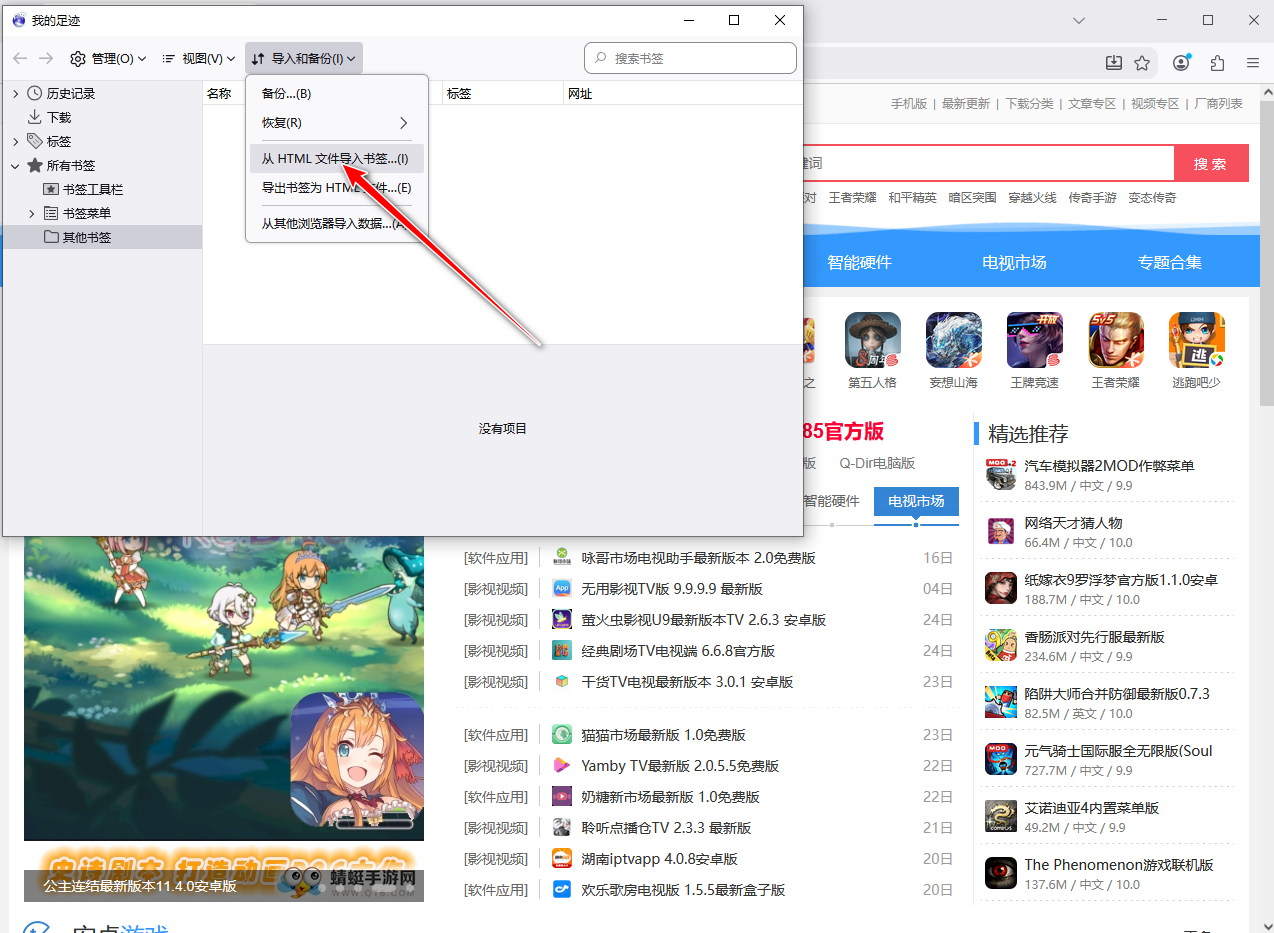Open the 电视市场 navigation tab
This screenshot has height=933, width=1274.
click(1014, 263)
